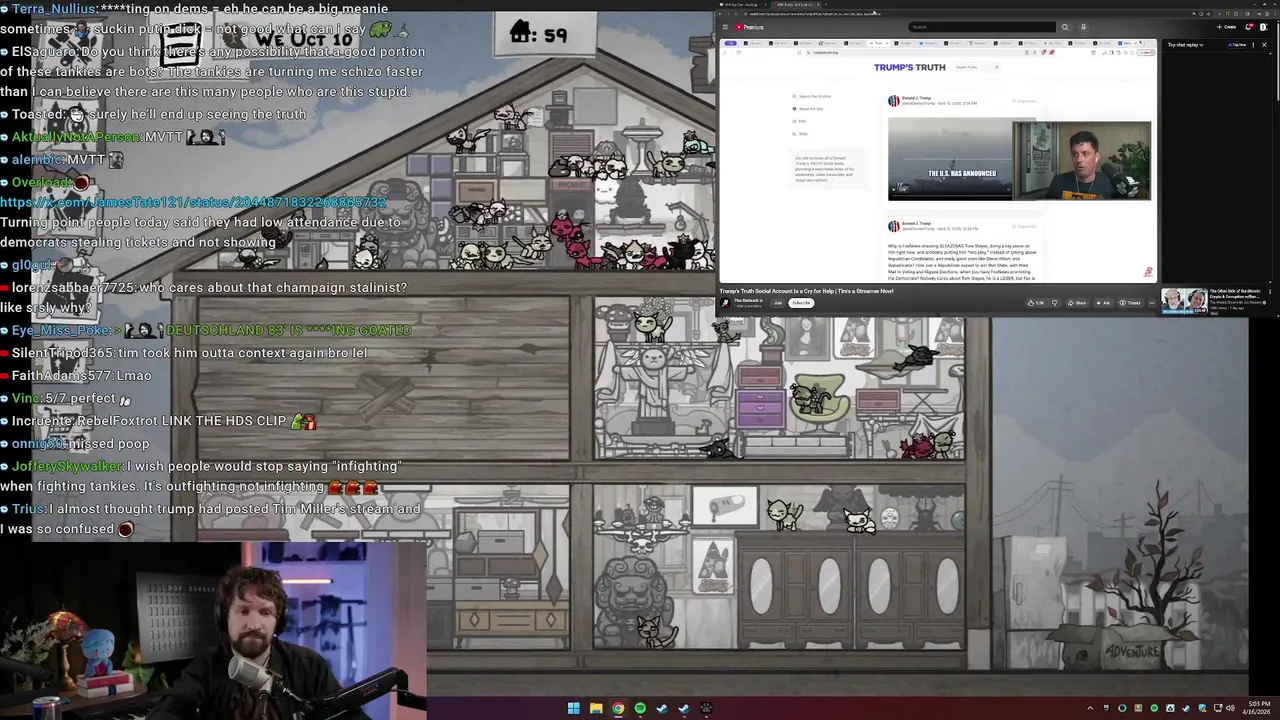
Task: Select the active YouTube Chrome tab
Action: click(796, 4)
